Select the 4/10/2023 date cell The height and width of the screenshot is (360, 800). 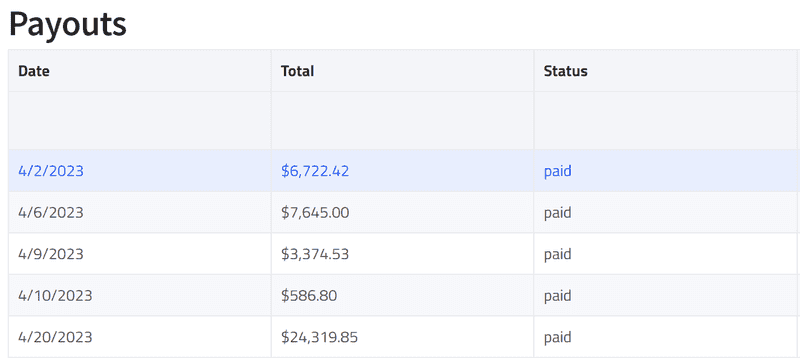tap(139, 295)
